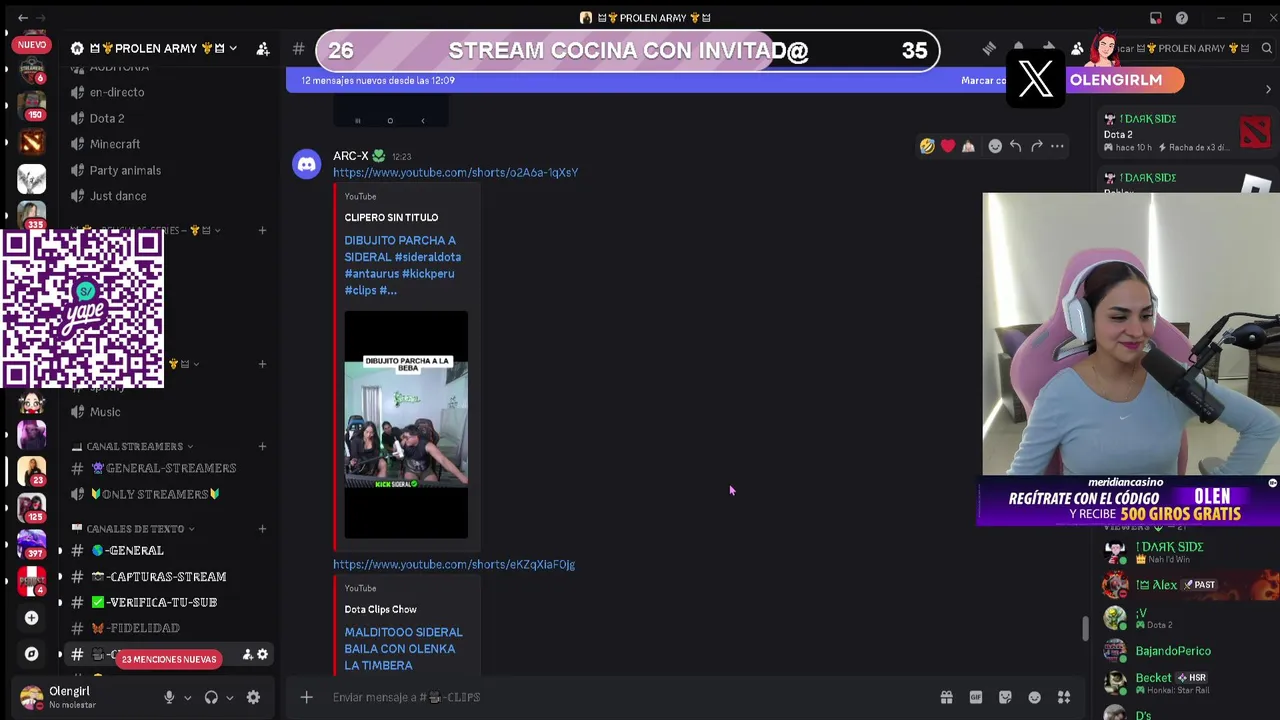Open more options for ARC-X message

(1057, 146)
